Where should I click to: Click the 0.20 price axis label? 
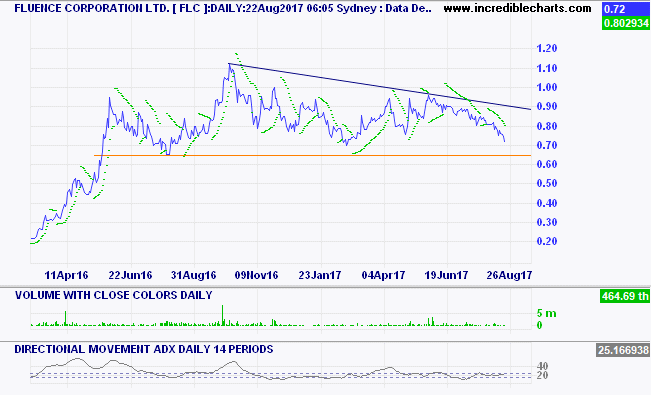(546, 241)
